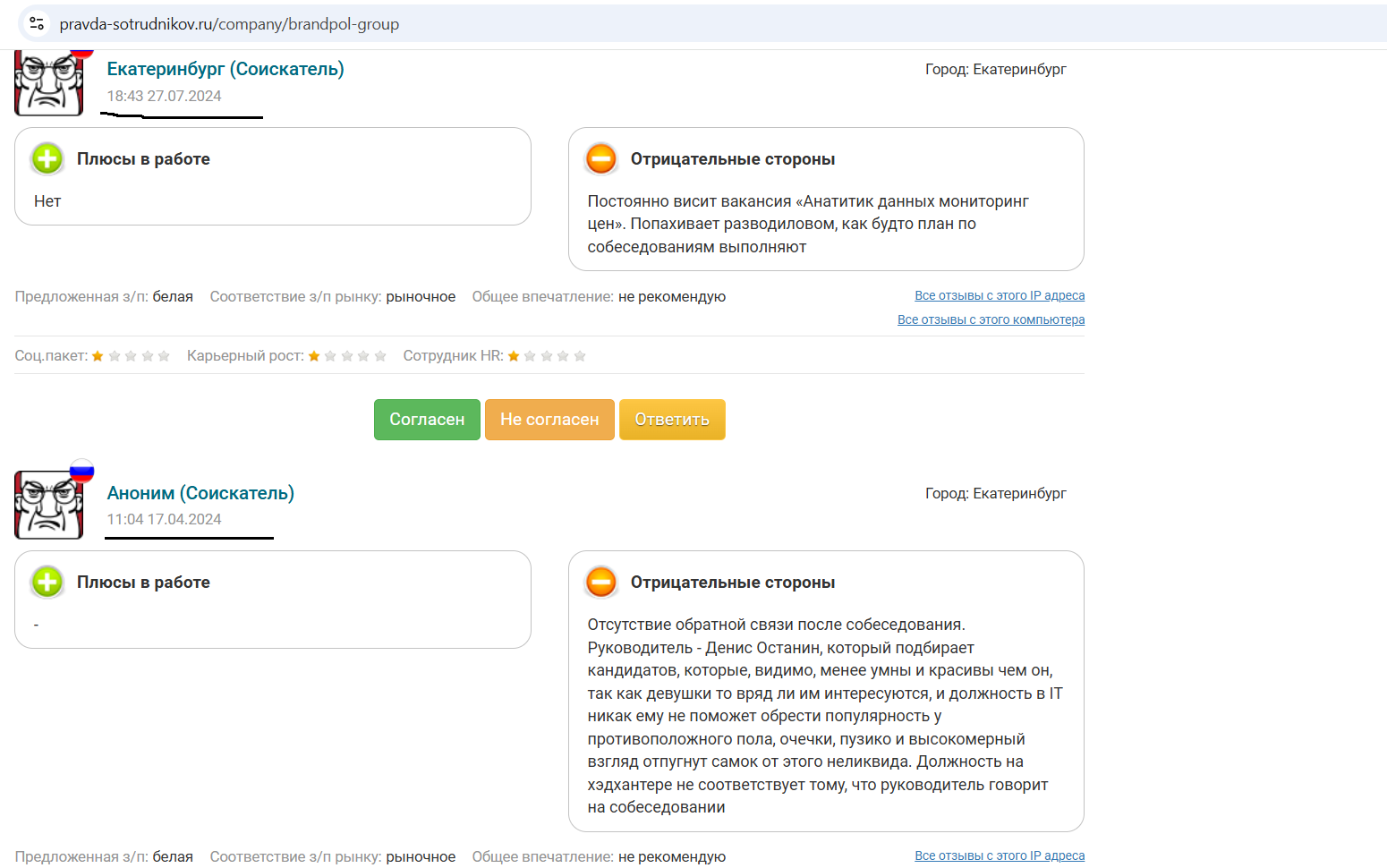Open the bottom 'Все отзывы с этого IP адреса' link

[999, 855]
